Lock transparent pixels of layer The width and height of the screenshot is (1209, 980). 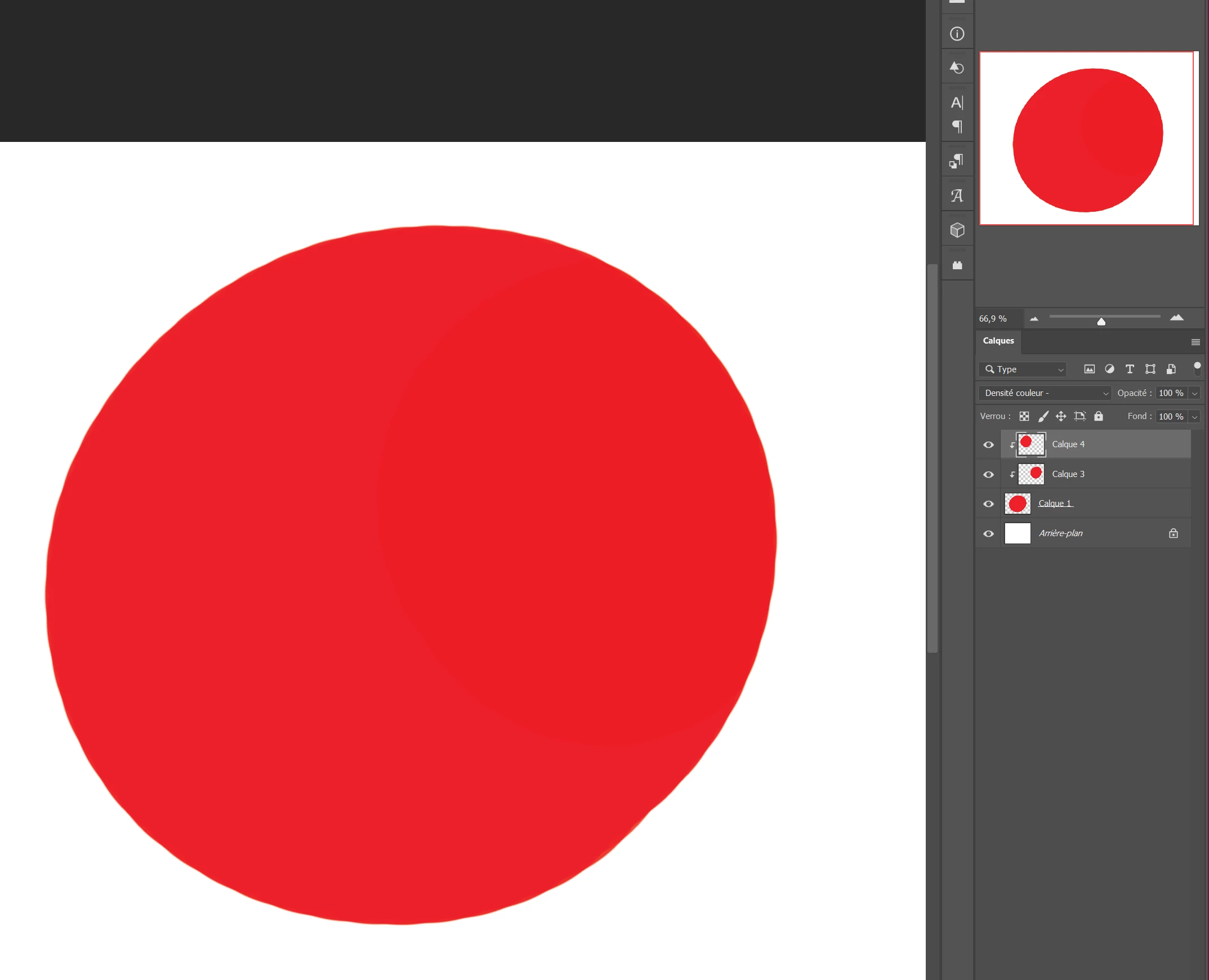coord(1024,417)
